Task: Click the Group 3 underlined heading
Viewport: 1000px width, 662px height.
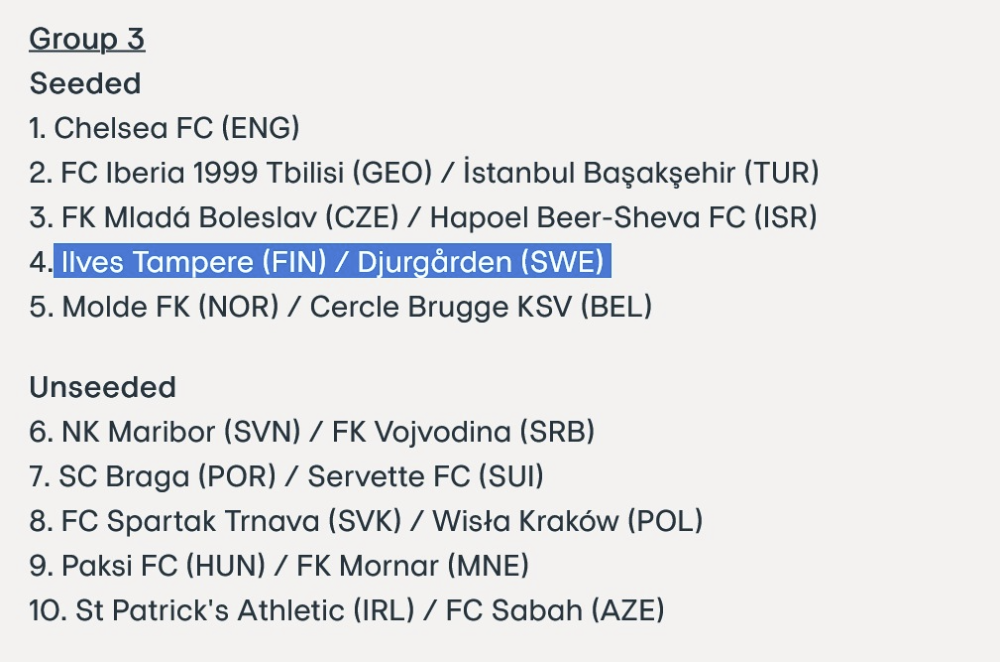Action: pos(87,39)
